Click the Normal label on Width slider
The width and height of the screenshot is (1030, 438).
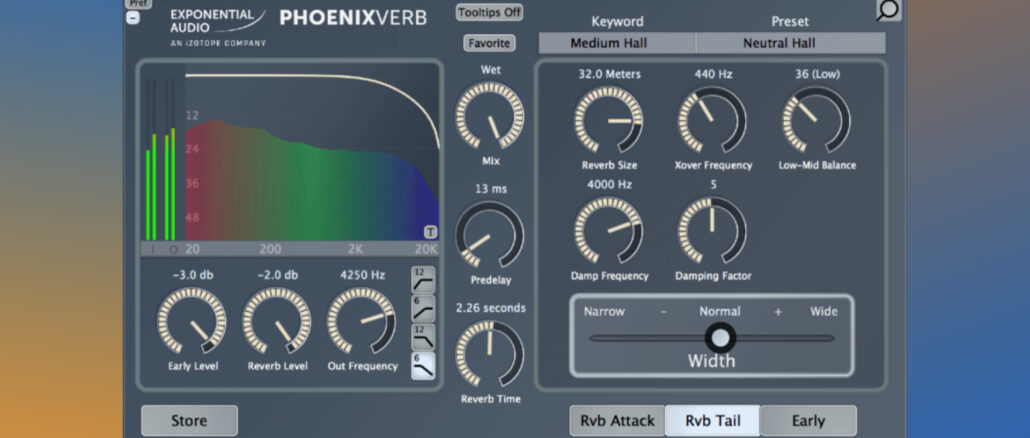tap(720, 311)
